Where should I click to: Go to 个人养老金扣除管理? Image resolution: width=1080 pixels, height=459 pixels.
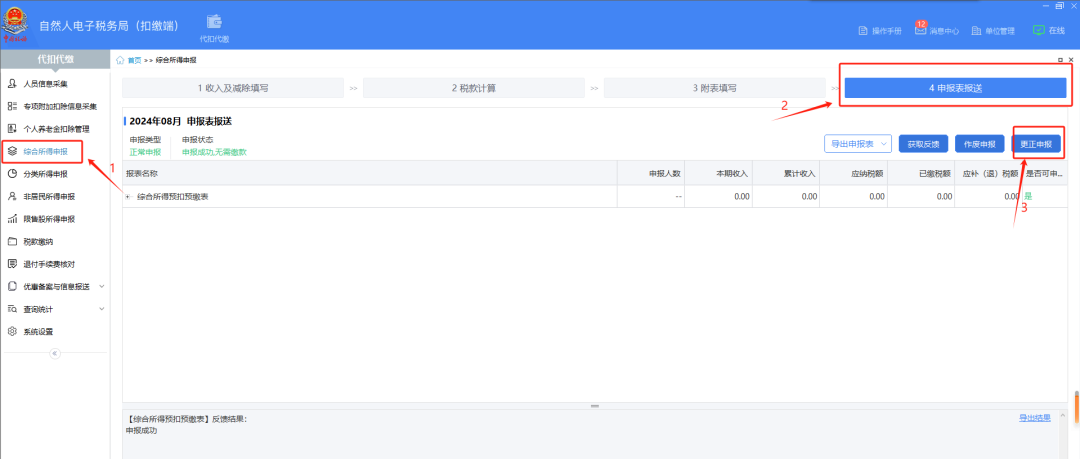[x=56, y=129]
